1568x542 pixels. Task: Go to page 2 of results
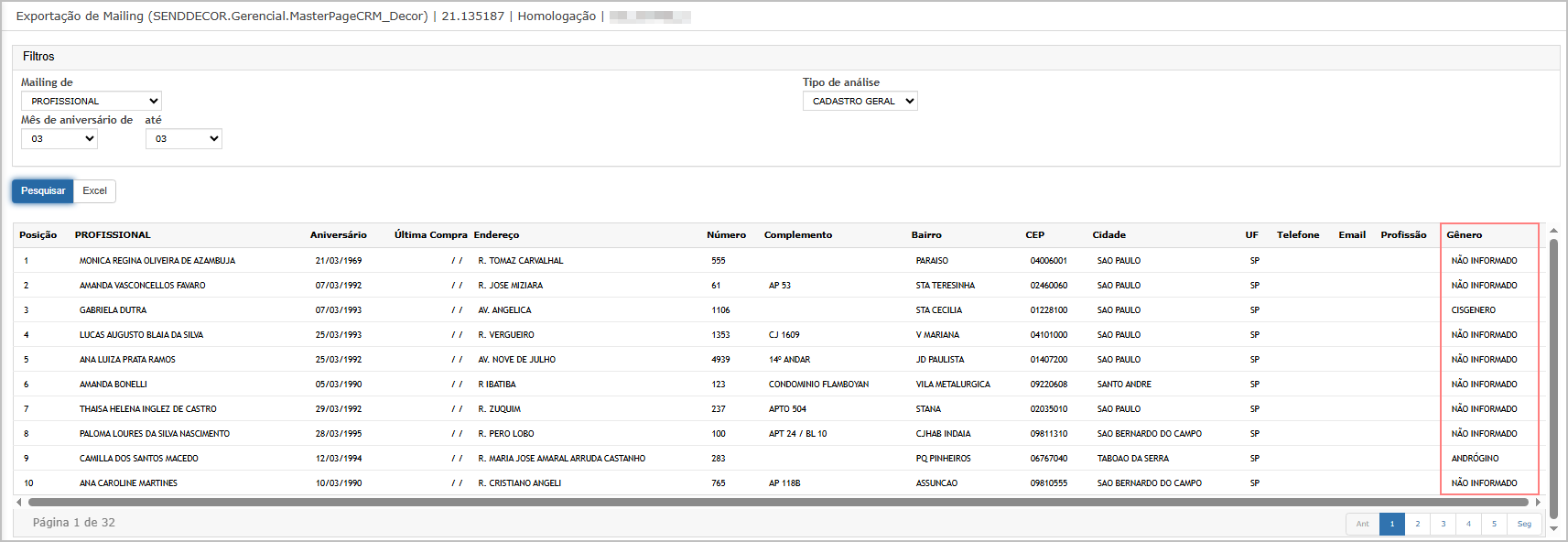click(1417, 525)
